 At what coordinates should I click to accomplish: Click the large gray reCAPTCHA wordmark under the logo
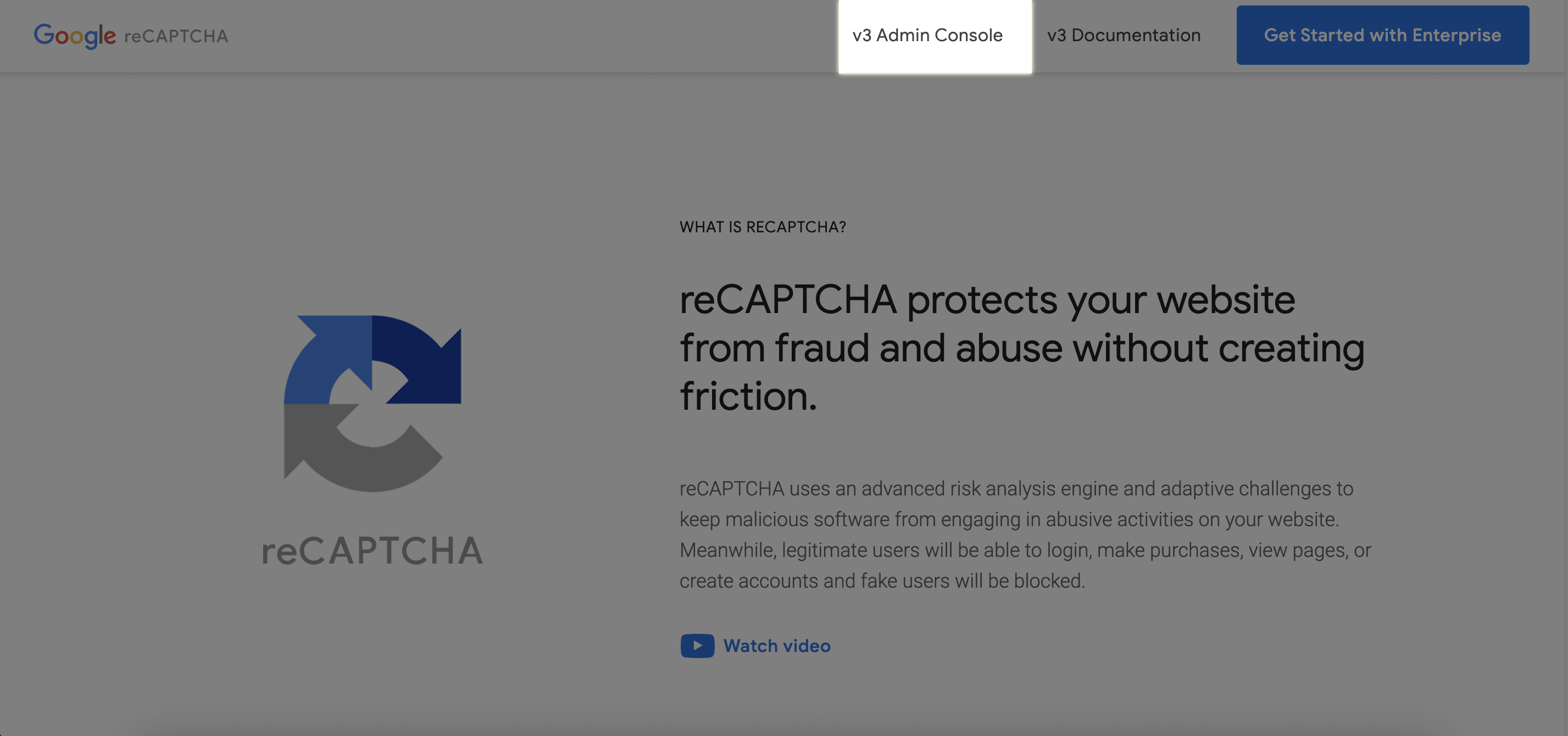(372, 550)
